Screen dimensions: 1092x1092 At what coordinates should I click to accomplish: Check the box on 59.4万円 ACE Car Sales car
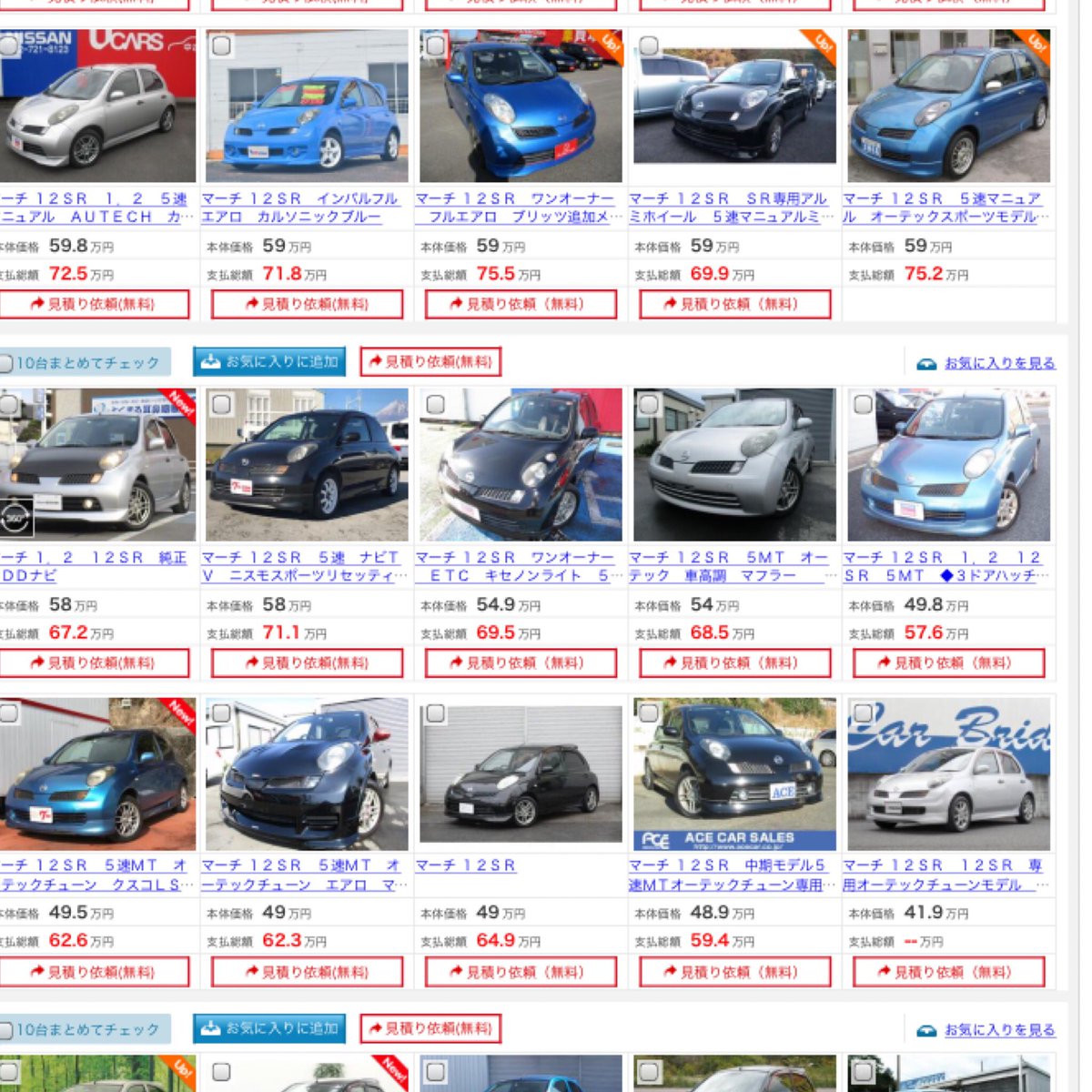click(x=649, y=713)
